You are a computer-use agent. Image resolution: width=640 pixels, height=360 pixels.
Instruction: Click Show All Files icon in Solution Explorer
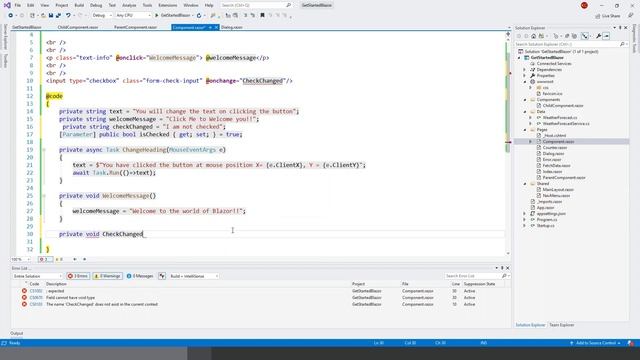tap(574, 36)
